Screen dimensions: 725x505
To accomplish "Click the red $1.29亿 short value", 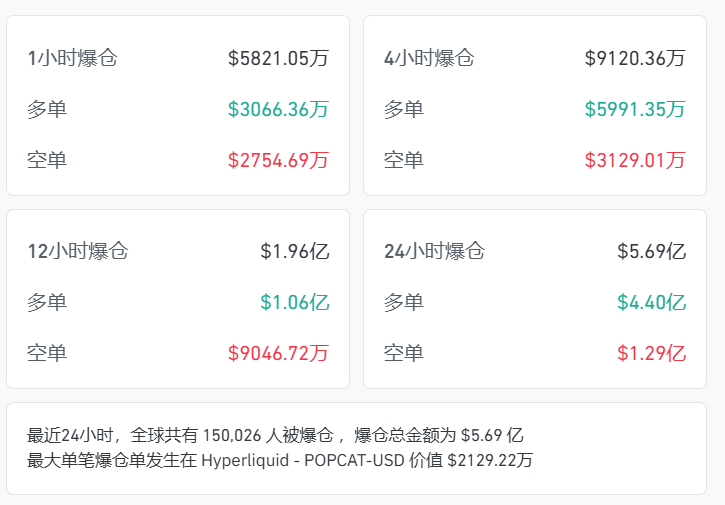I will 651,353.
